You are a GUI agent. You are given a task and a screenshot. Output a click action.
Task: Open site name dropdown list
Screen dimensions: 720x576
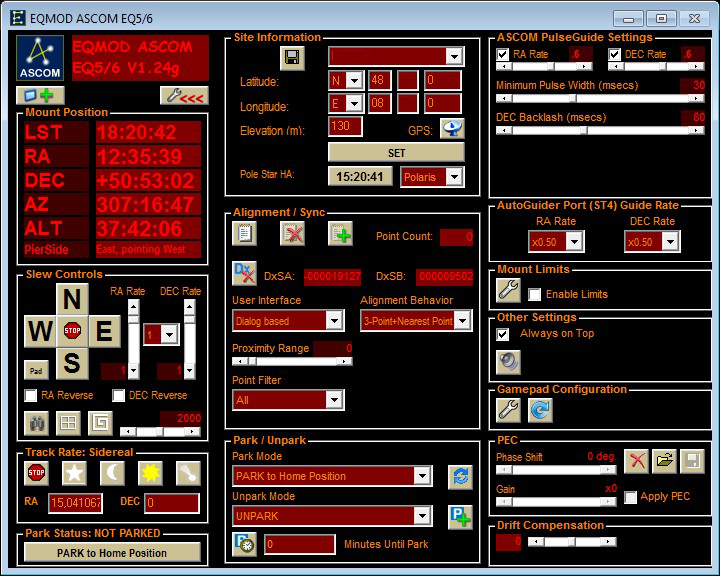(x=454, y=57)
